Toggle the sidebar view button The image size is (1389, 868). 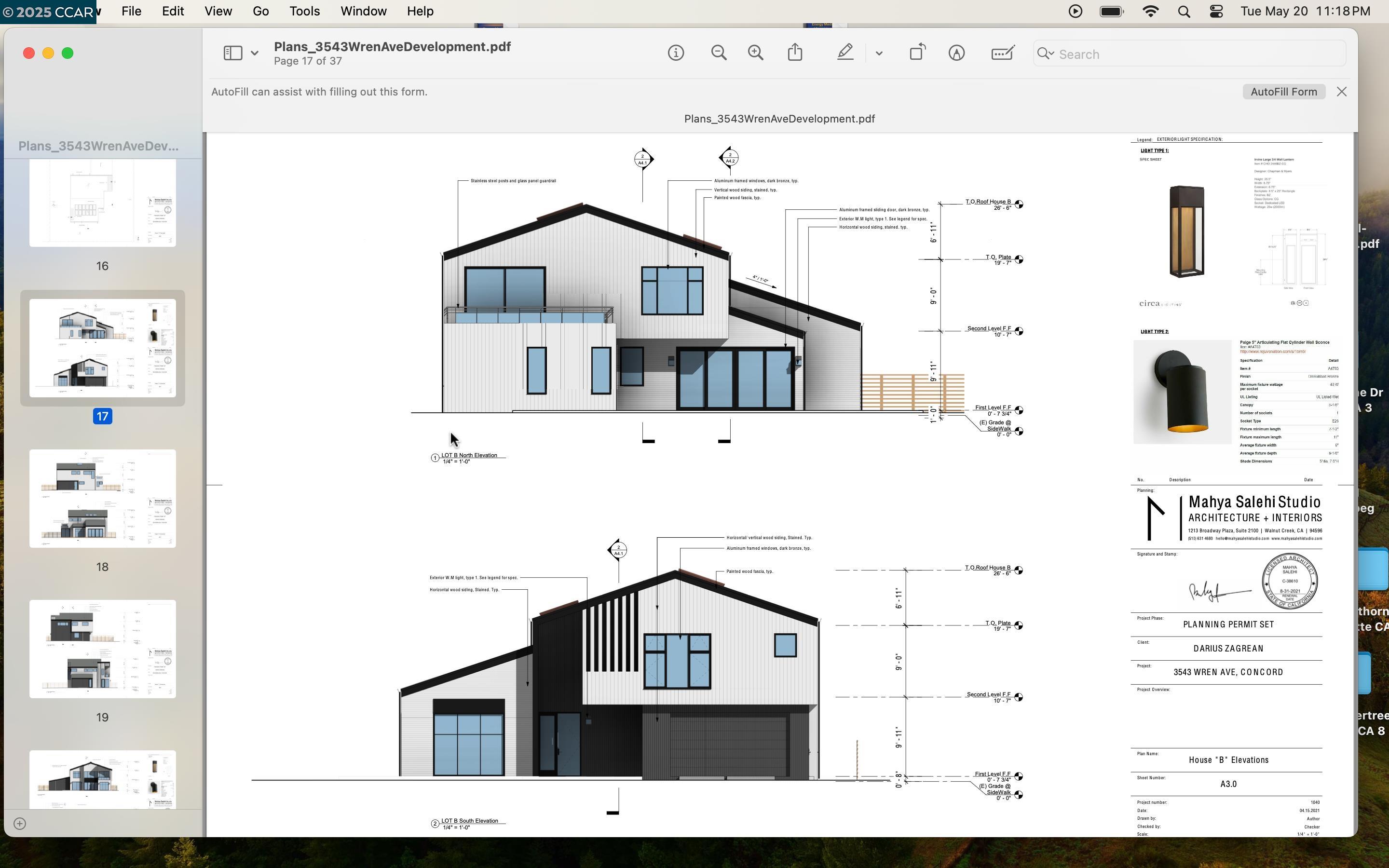click(232, 54)
